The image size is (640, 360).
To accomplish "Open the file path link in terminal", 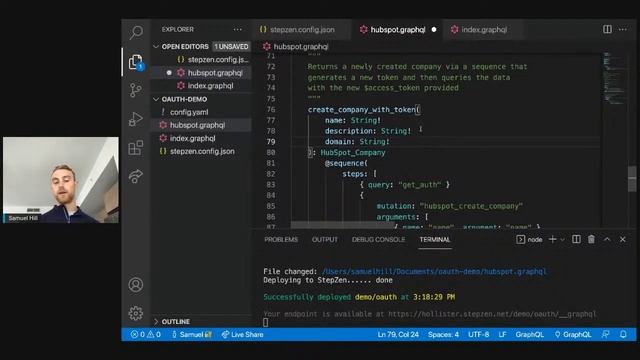I will pos(434,271).
